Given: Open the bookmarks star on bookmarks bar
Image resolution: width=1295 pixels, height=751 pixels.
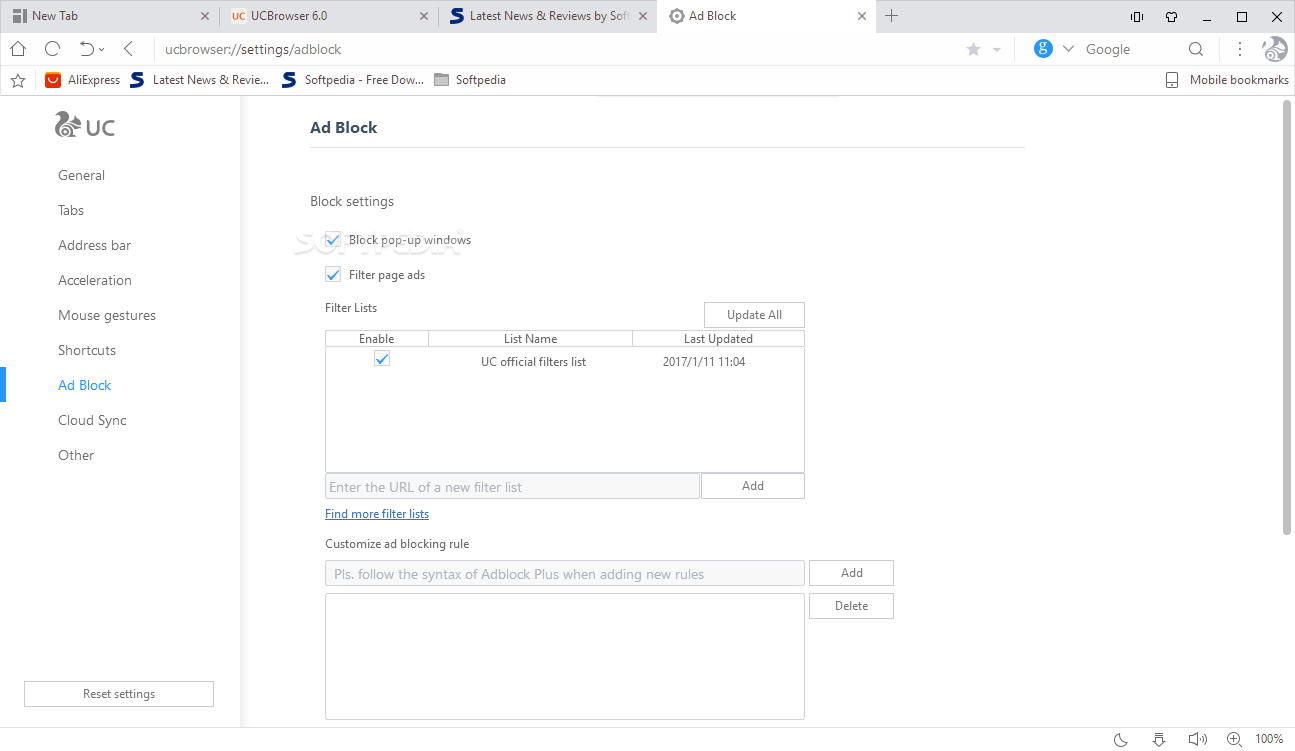Looking at the screenshot, I should 18,80.
